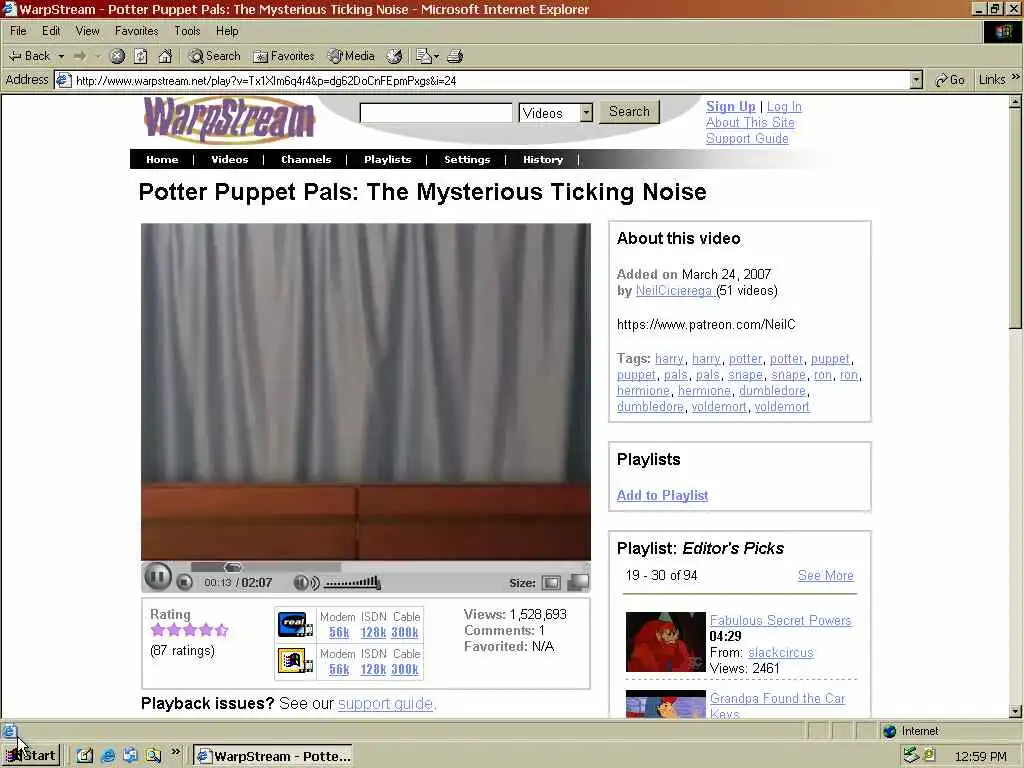This screenshot has width=1024, height=768.
Task: Click the page scrollbar down arrow
Action: tap(1016, 711)
